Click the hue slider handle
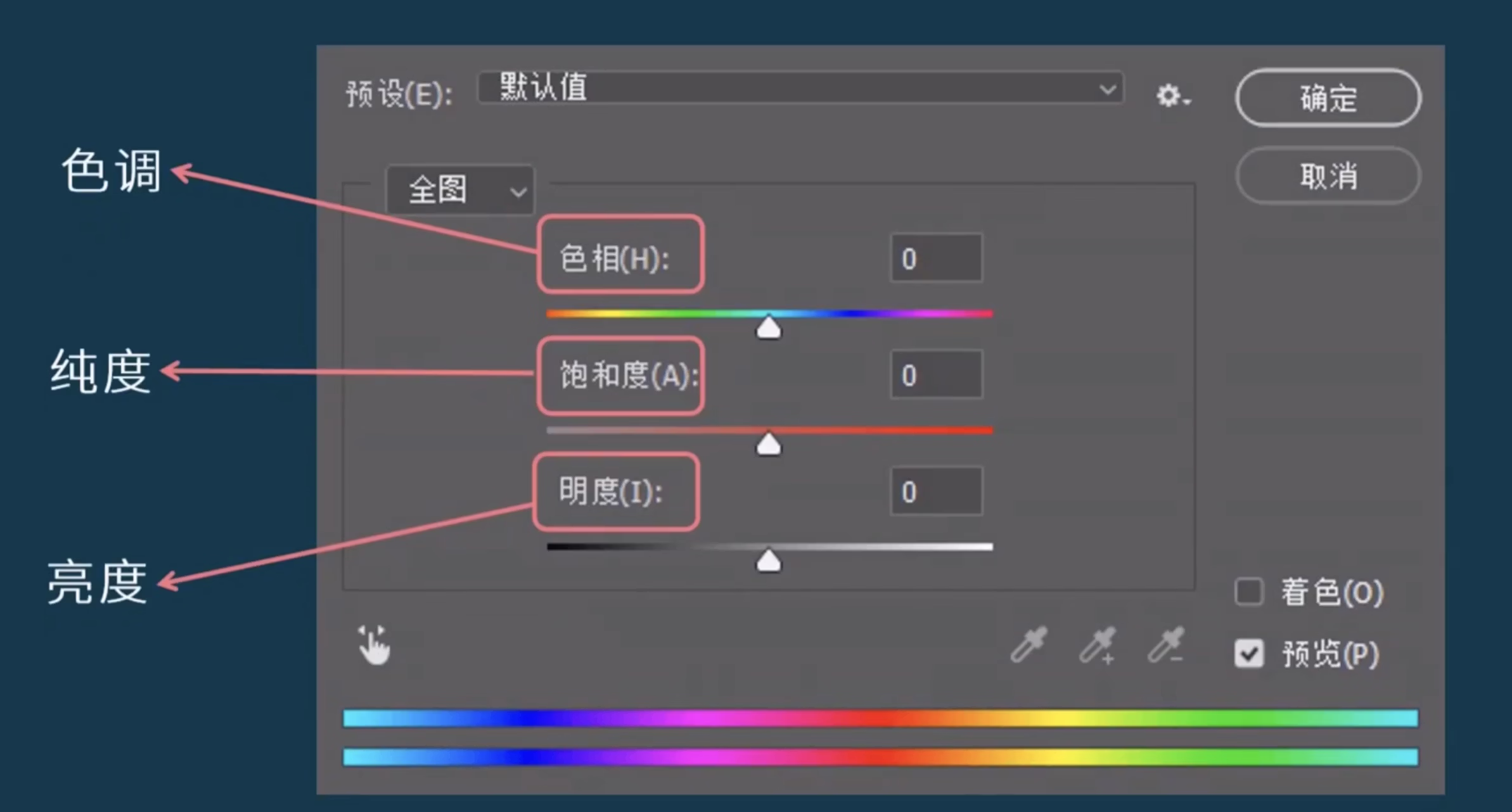 (769, 328)
